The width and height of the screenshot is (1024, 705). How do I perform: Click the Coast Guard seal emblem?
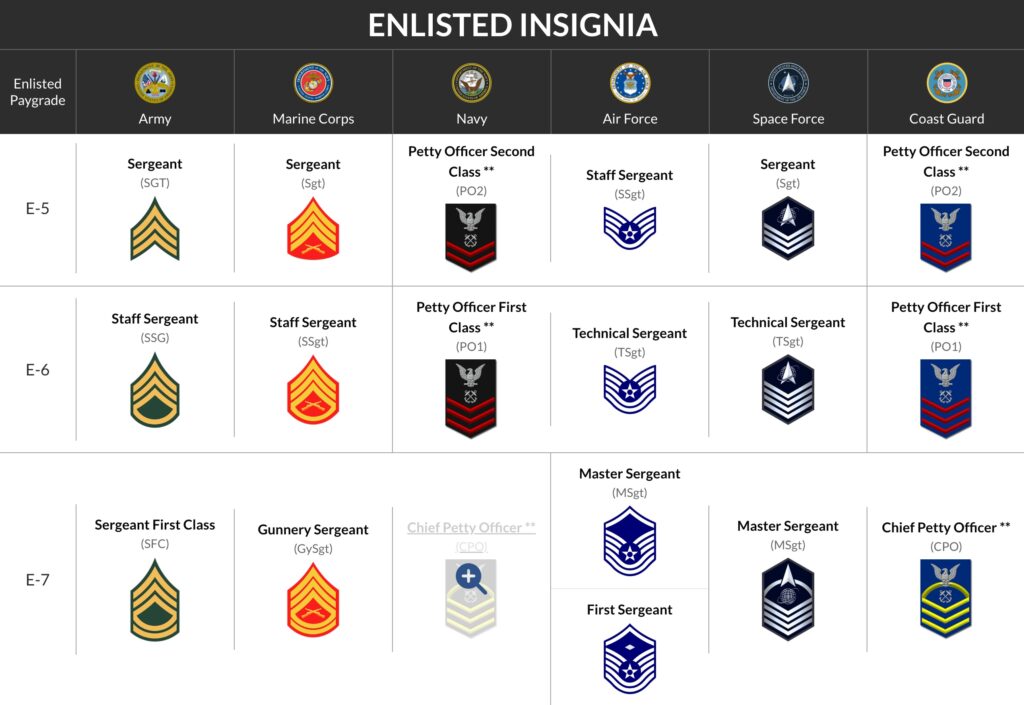(946, 83)
